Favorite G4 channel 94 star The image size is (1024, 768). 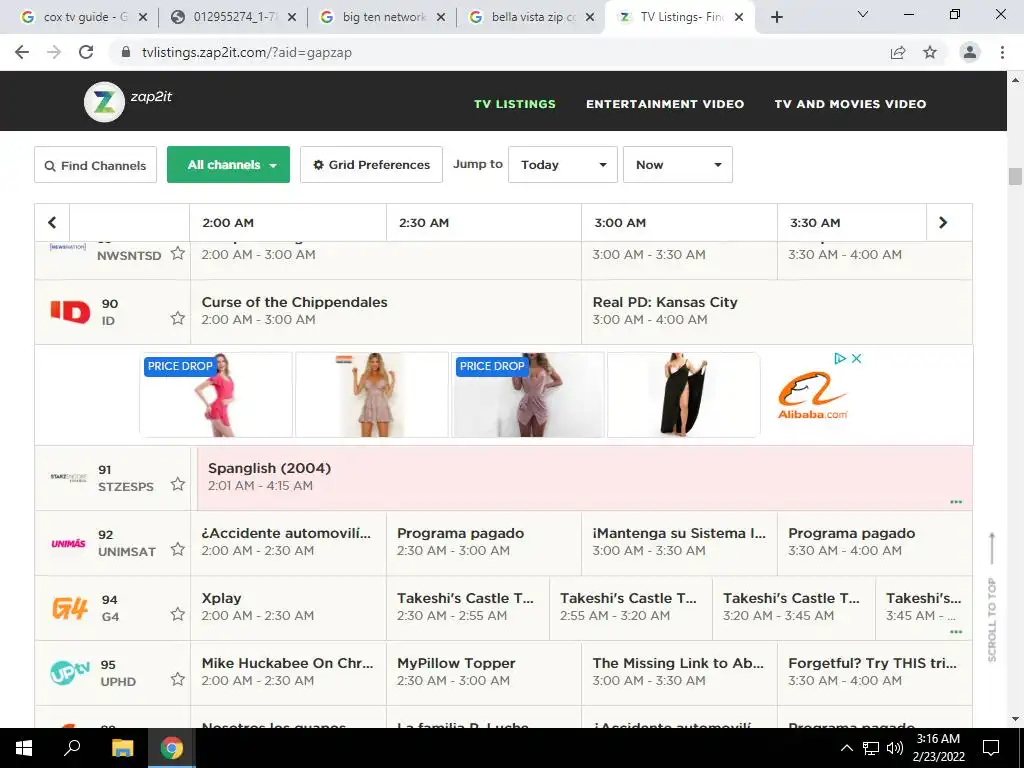click(178, 614)
